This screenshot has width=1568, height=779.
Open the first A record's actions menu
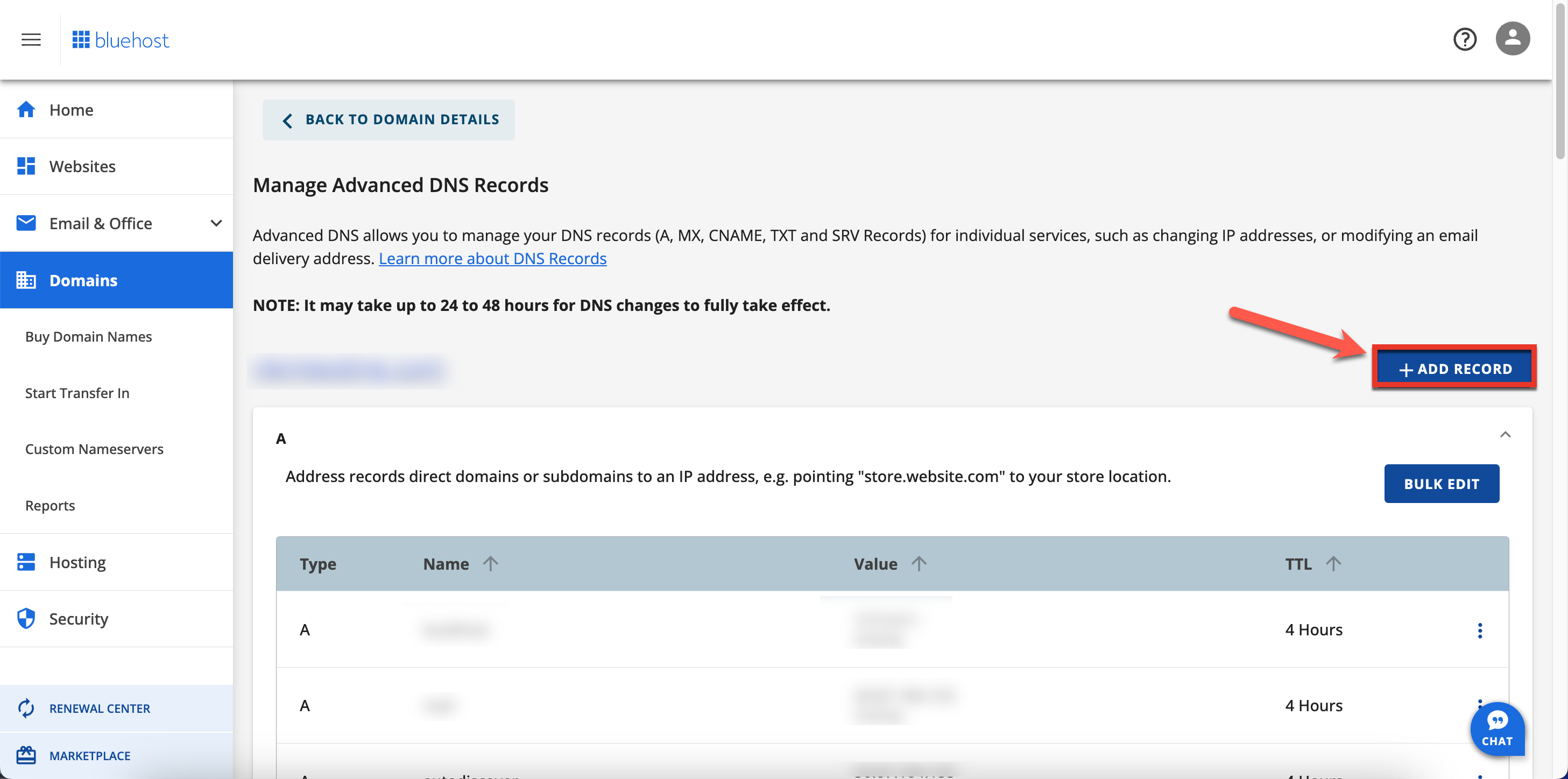[1481, 631]
